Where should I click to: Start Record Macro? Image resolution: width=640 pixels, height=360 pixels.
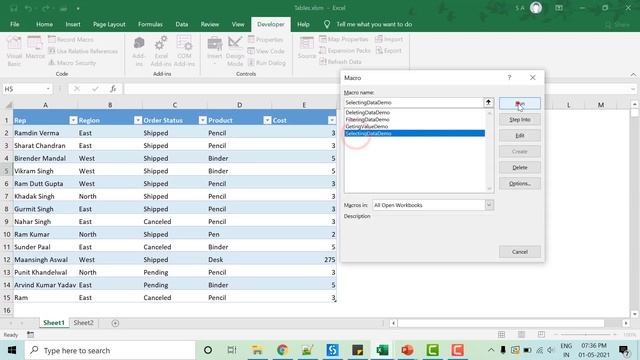(71, 40)
